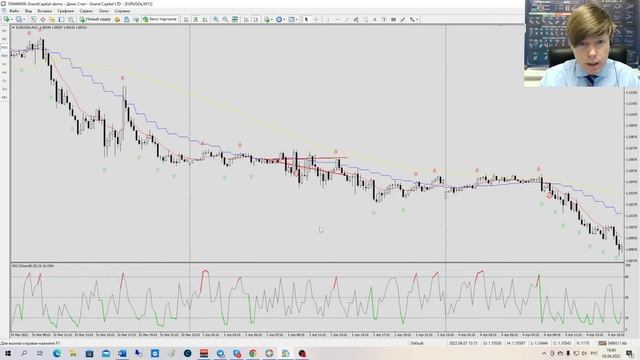Switch chart to line chart type

(x=204, y=19)
